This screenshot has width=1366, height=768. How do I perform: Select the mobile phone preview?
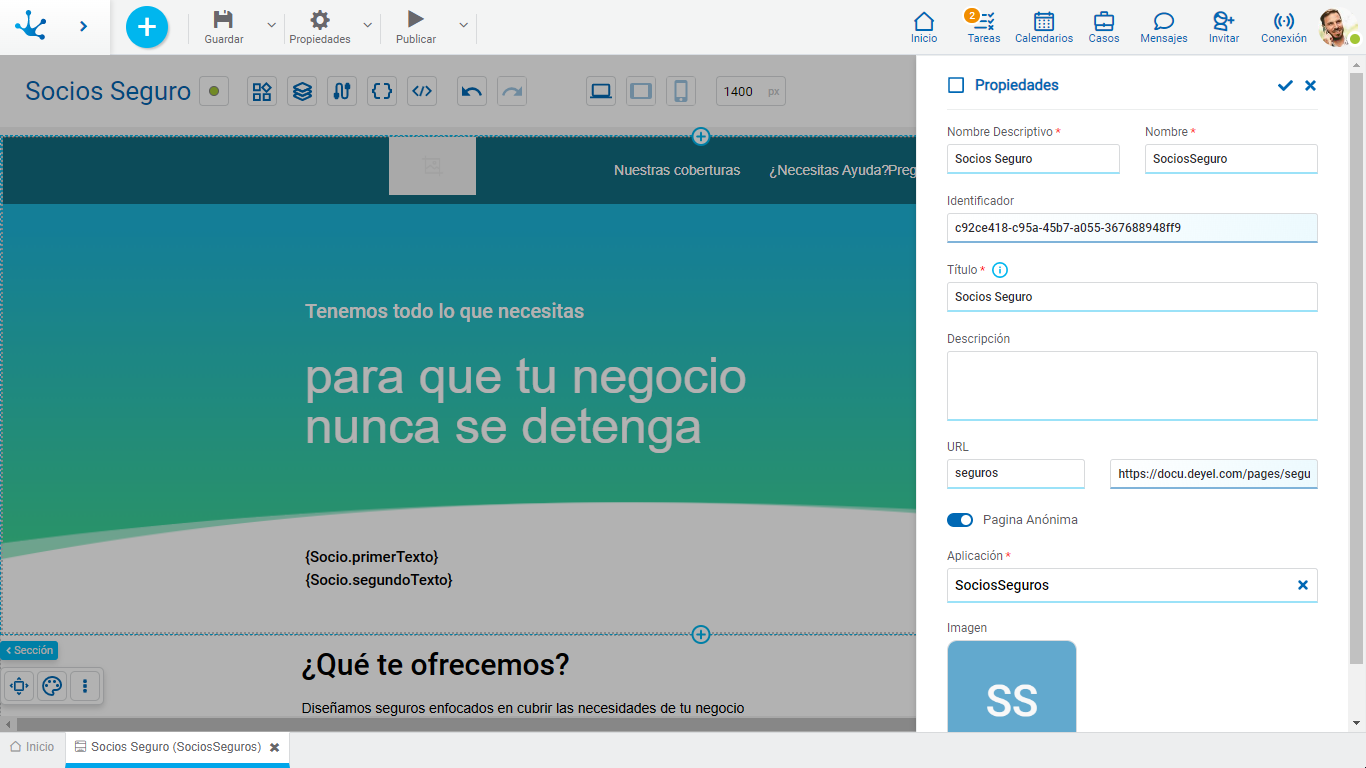[x=681, y=91]
